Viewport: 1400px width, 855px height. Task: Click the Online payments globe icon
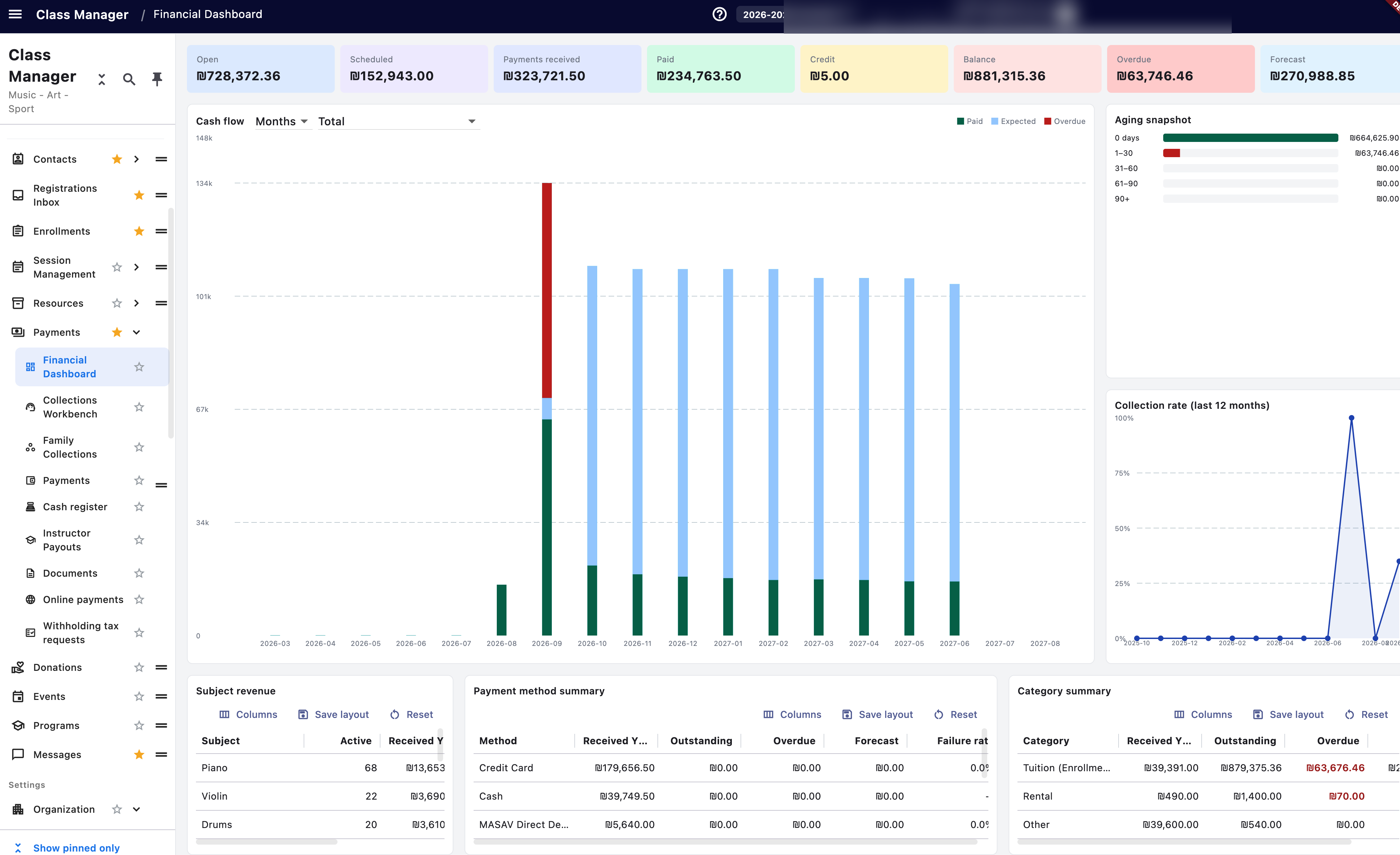click(x=31, y=599)
